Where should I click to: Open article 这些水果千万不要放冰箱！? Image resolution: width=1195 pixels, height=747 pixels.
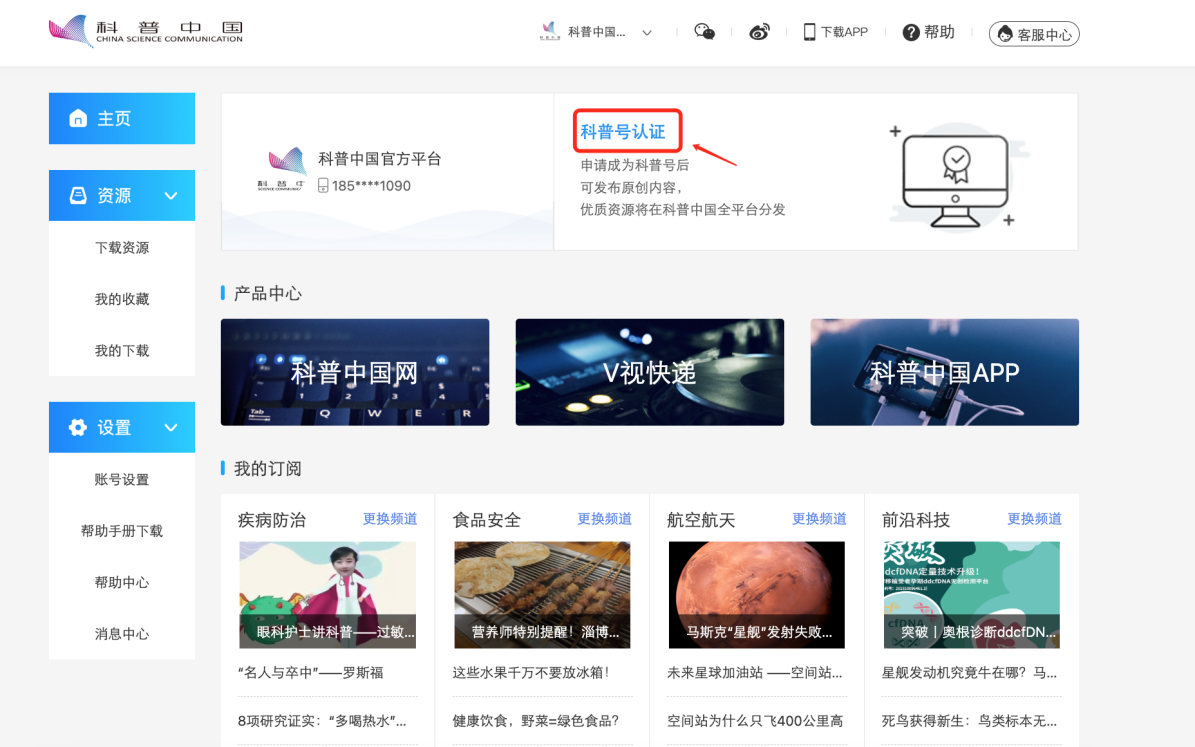(531, 672)
